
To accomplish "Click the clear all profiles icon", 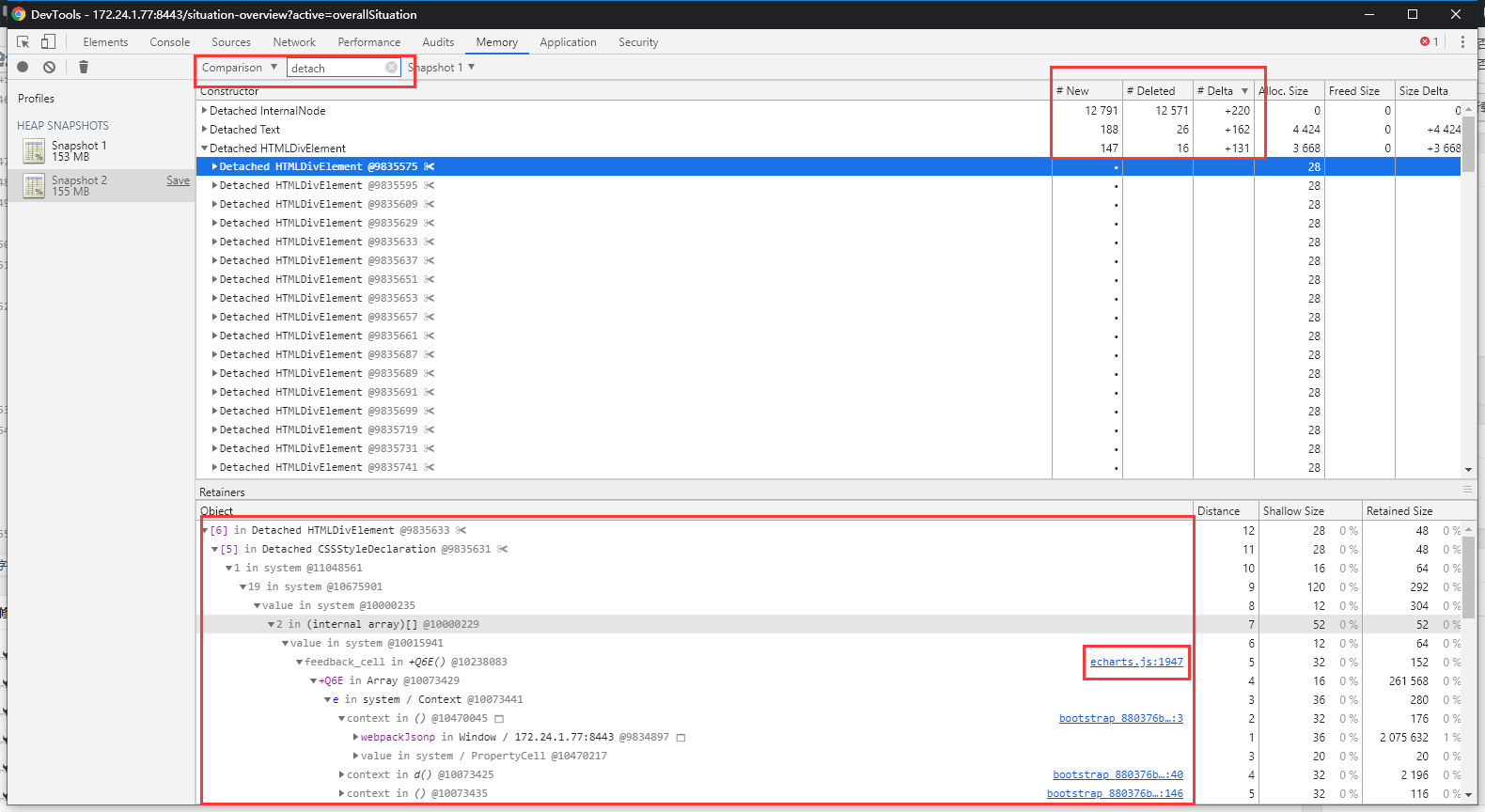I will pos(49,67).
